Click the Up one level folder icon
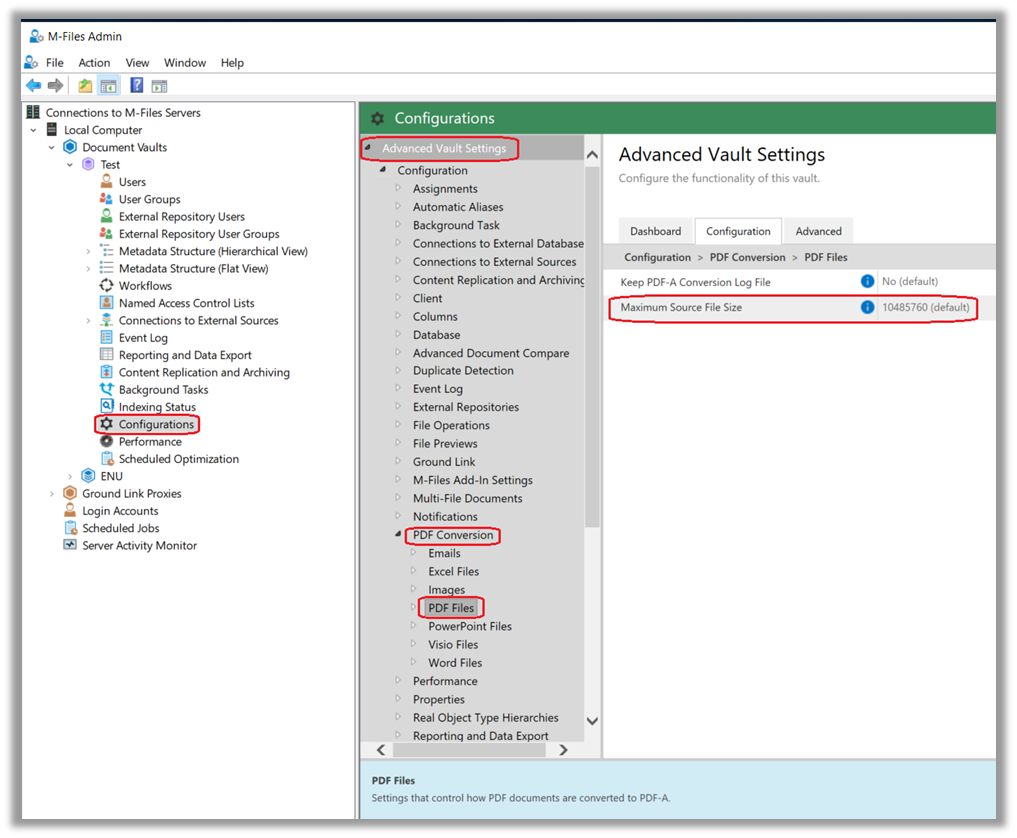The height and width of the screenshot is (838, 1017). (85, 86)
